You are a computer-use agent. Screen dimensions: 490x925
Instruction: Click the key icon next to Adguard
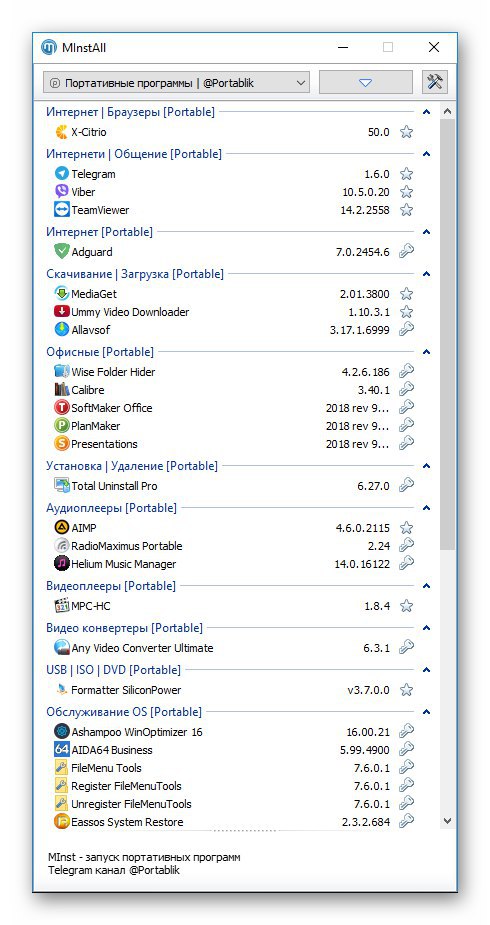click(406, 251)
